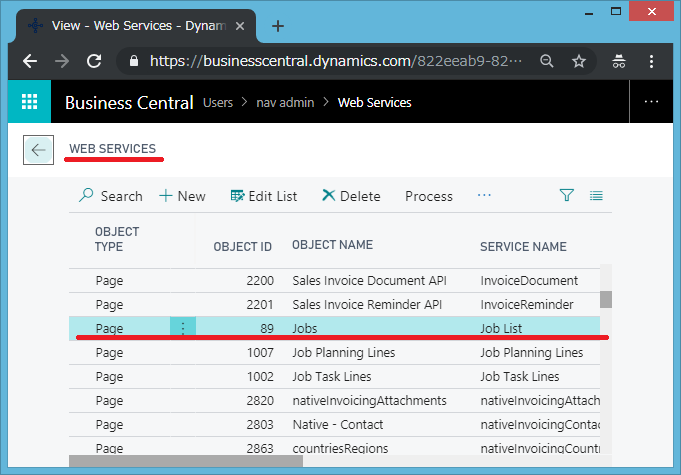
Task: Select the countriesRegions object name cell
Action: (x=340, y=448)
